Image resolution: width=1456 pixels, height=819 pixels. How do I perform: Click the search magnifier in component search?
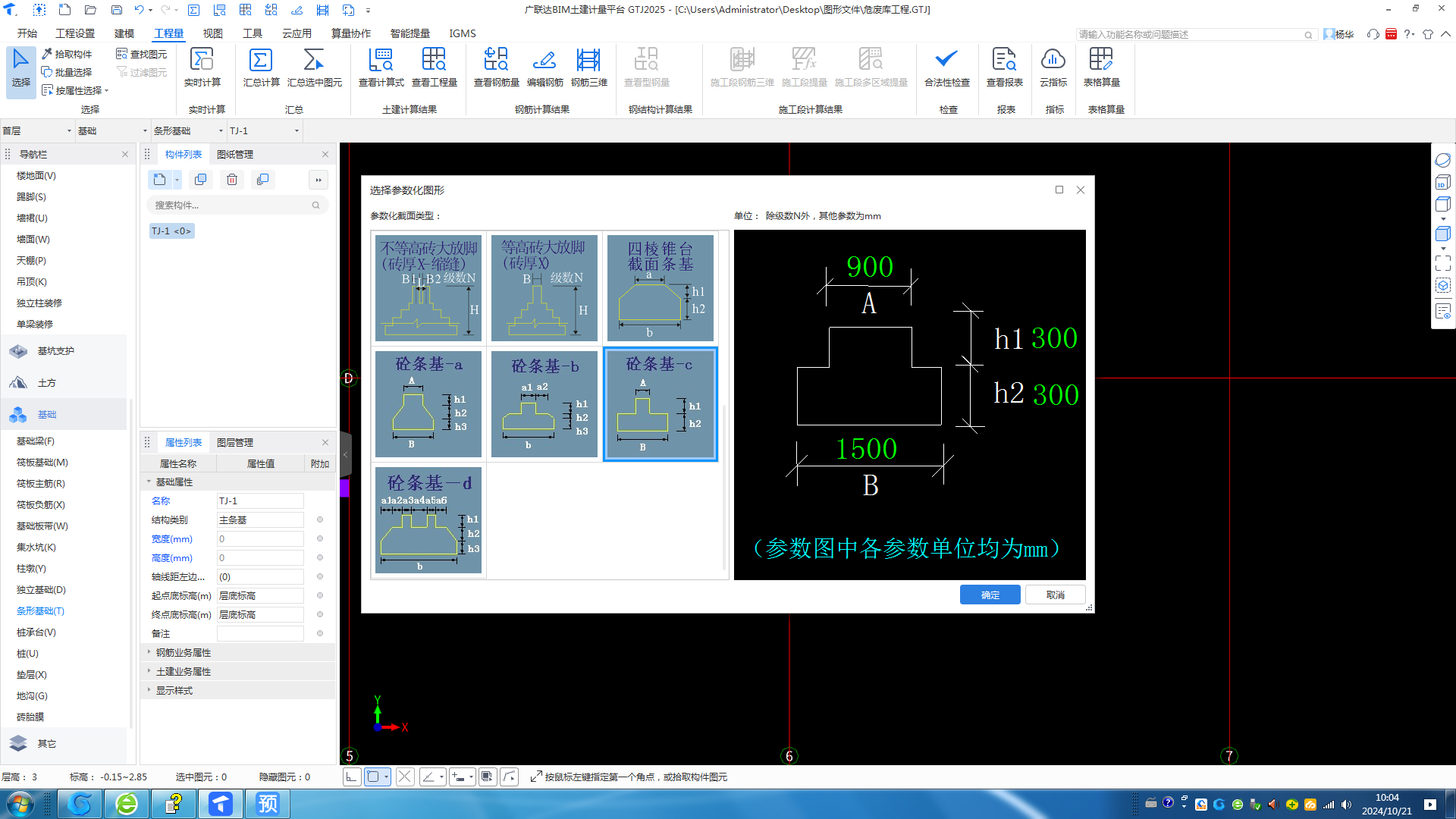(315, 206)
